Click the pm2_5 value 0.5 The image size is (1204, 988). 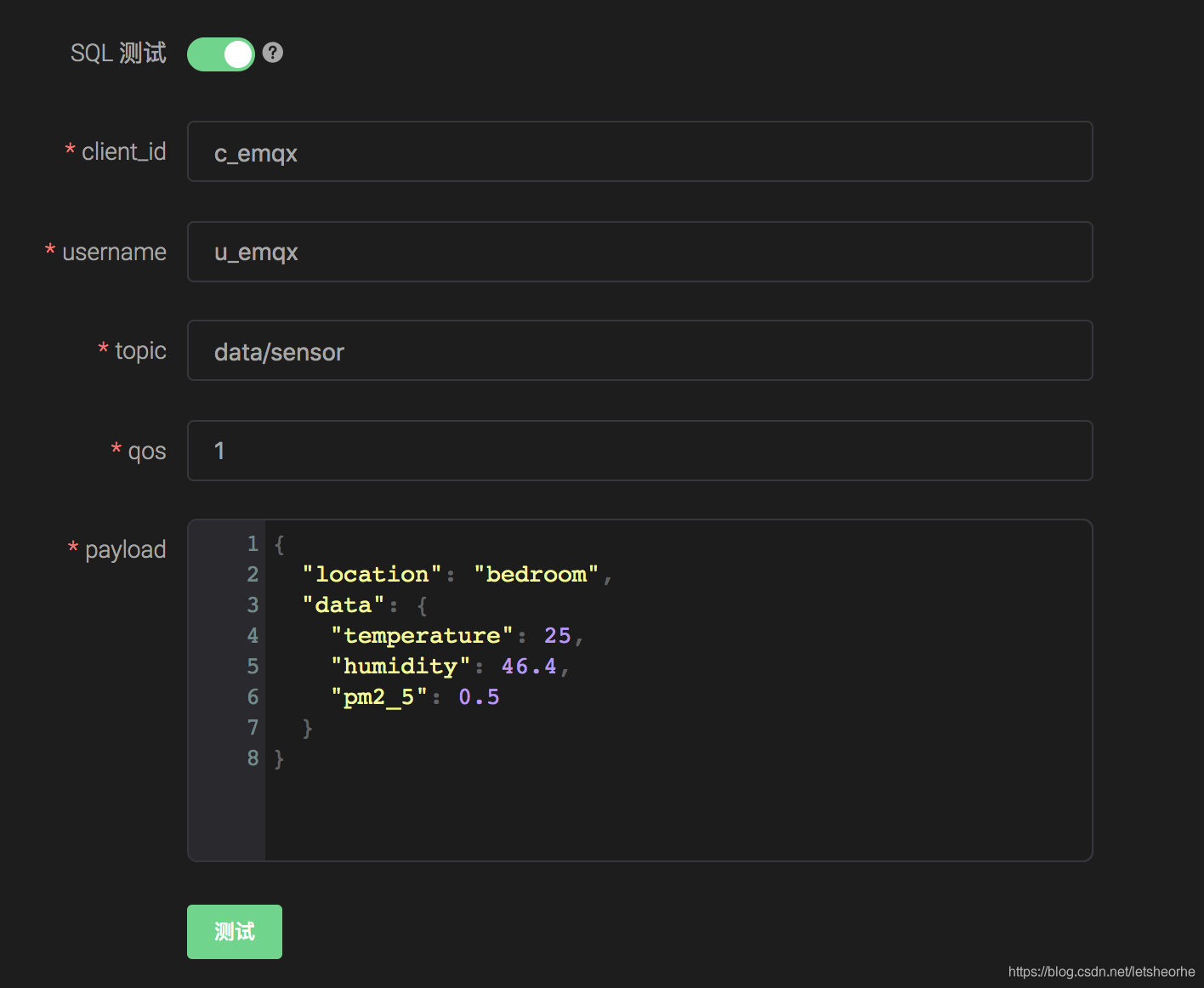click(x=479, y=697)
